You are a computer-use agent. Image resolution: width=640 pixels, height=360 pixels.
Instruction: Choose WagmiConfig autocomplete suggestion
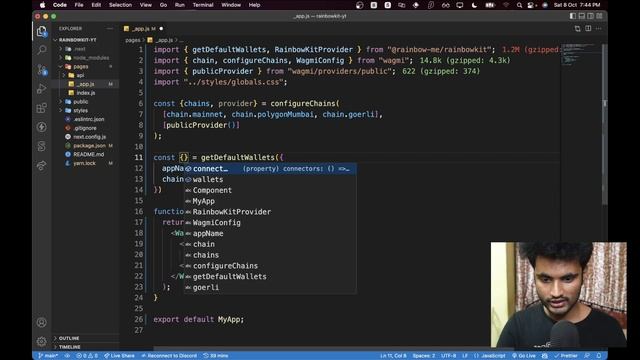click(270, 223)
